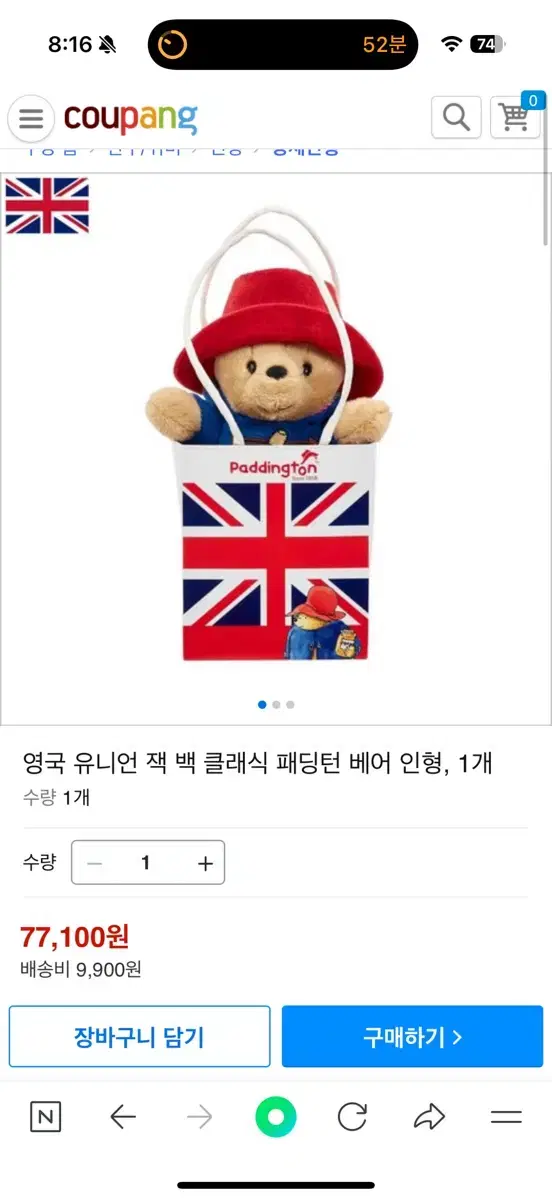Tap 구매하기 button

click(412, 1037)
